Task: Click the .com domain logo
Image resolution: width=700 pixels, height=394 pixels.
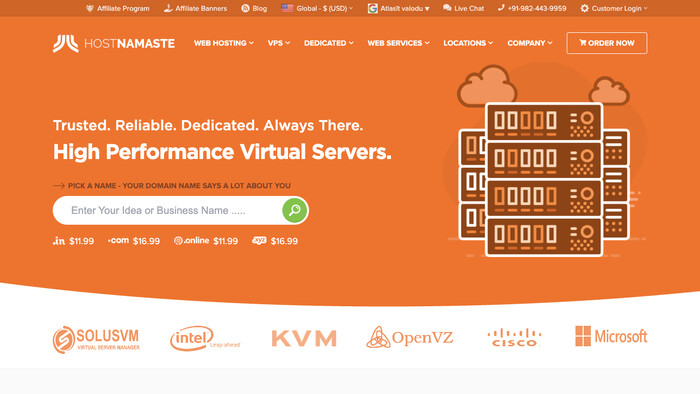Action: coord(118,241)
